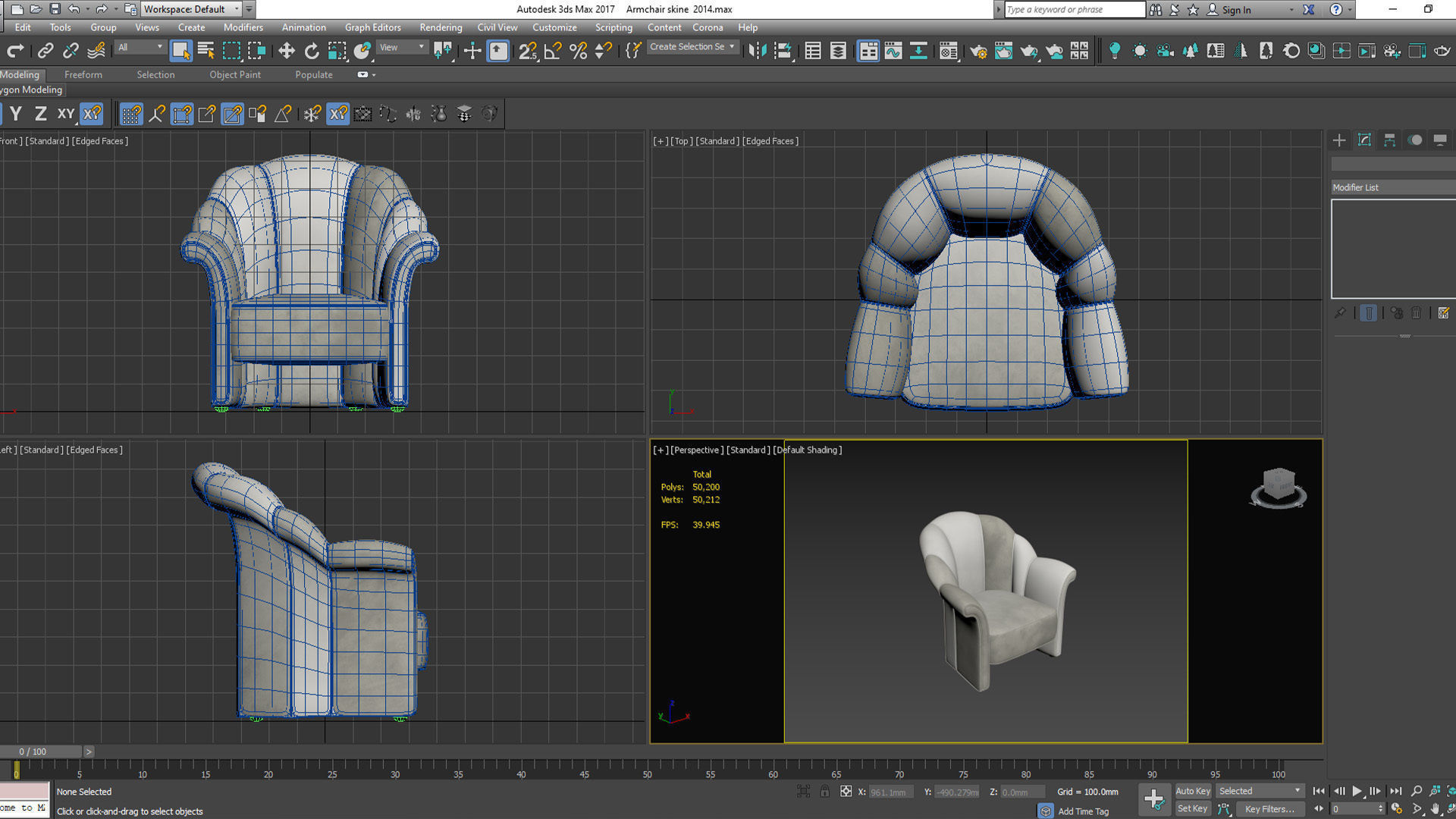Open the Layer Explorer
Screen dimensions: 1456x819
(838, 51)
